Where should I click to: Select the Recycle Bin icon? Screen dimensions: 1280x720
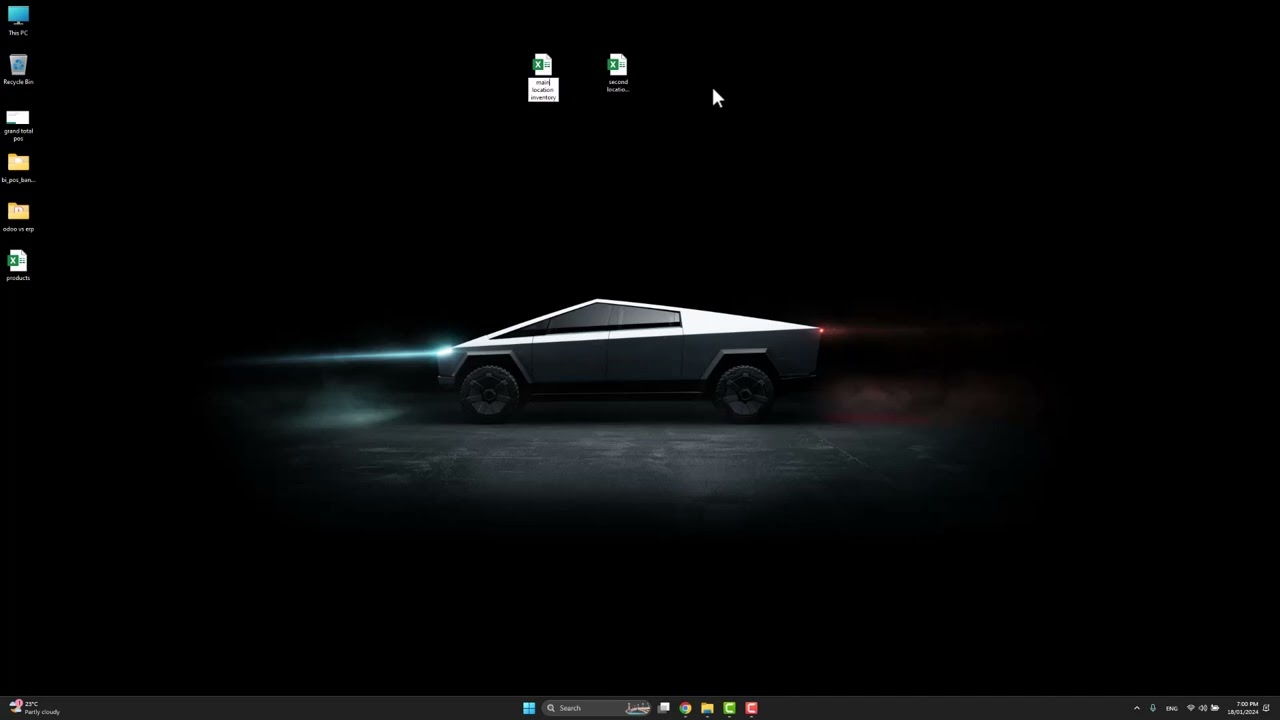click(18, 65)
